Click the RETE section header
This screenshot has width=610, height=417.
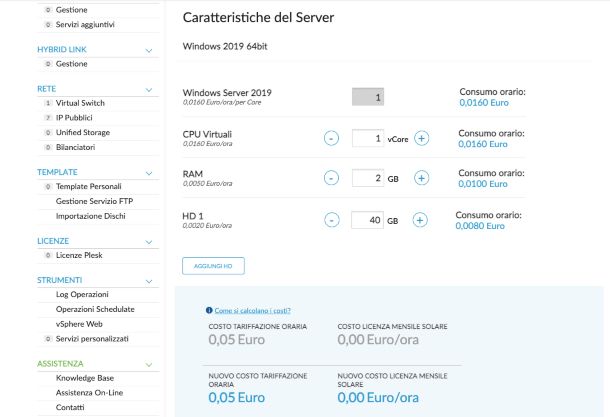[47, 89]
